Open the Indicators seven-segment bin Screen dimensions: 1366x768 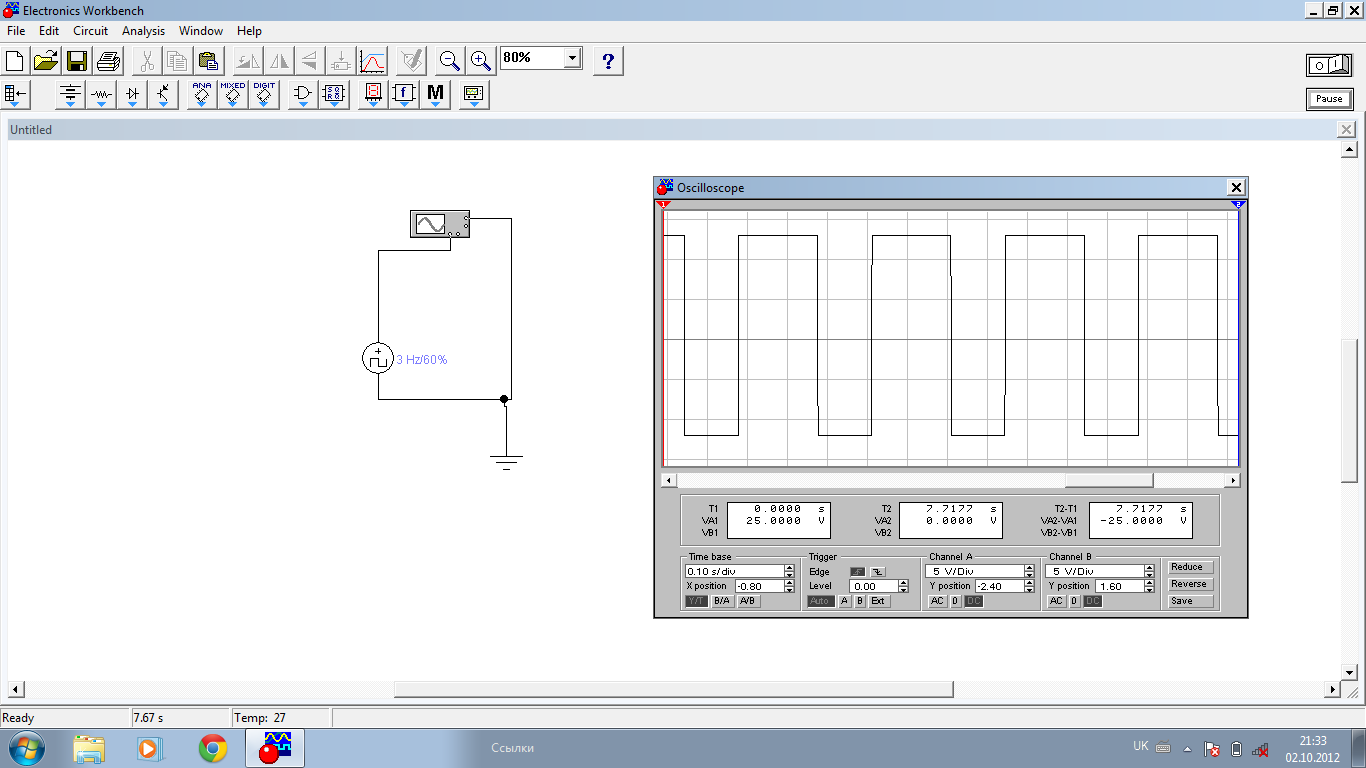point(373,96)
